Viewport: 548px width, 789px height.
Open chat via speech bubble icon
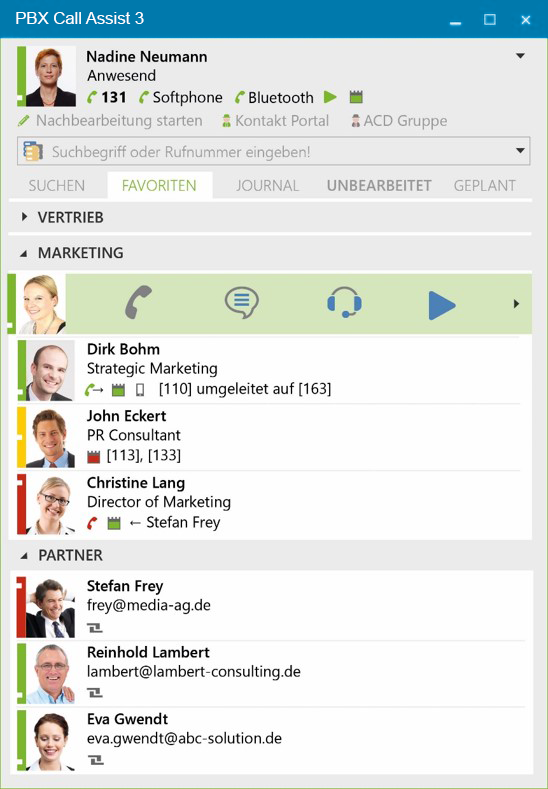pos(242,303)
